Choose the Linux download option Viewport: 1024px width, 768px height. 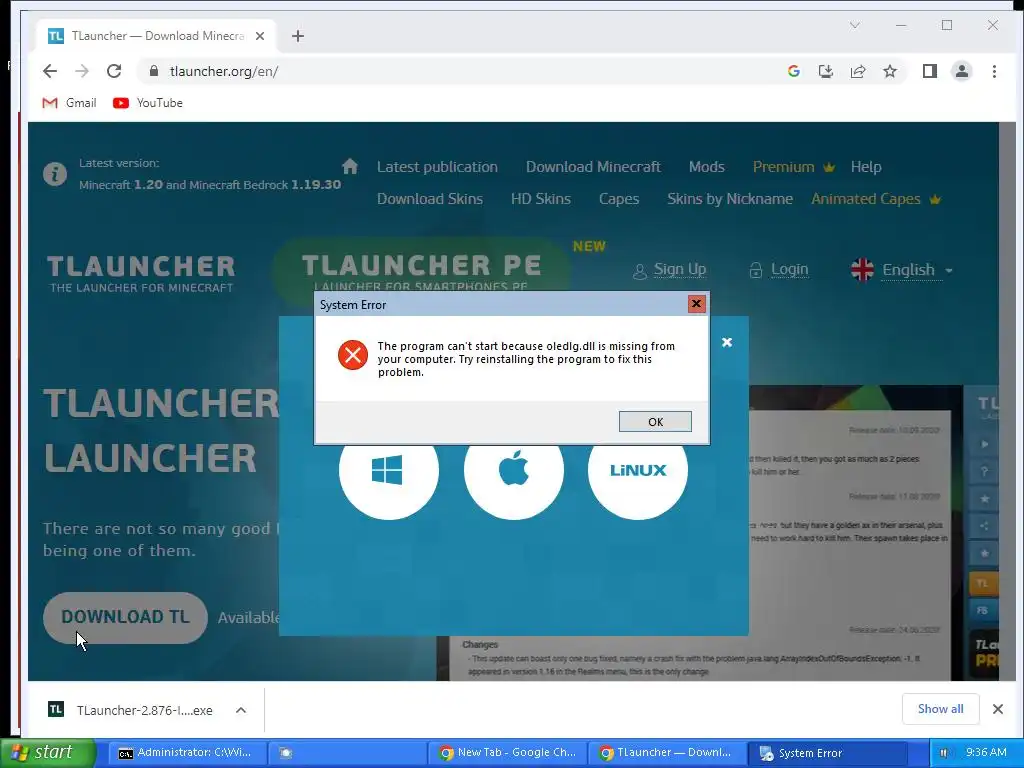coord(638,470)
